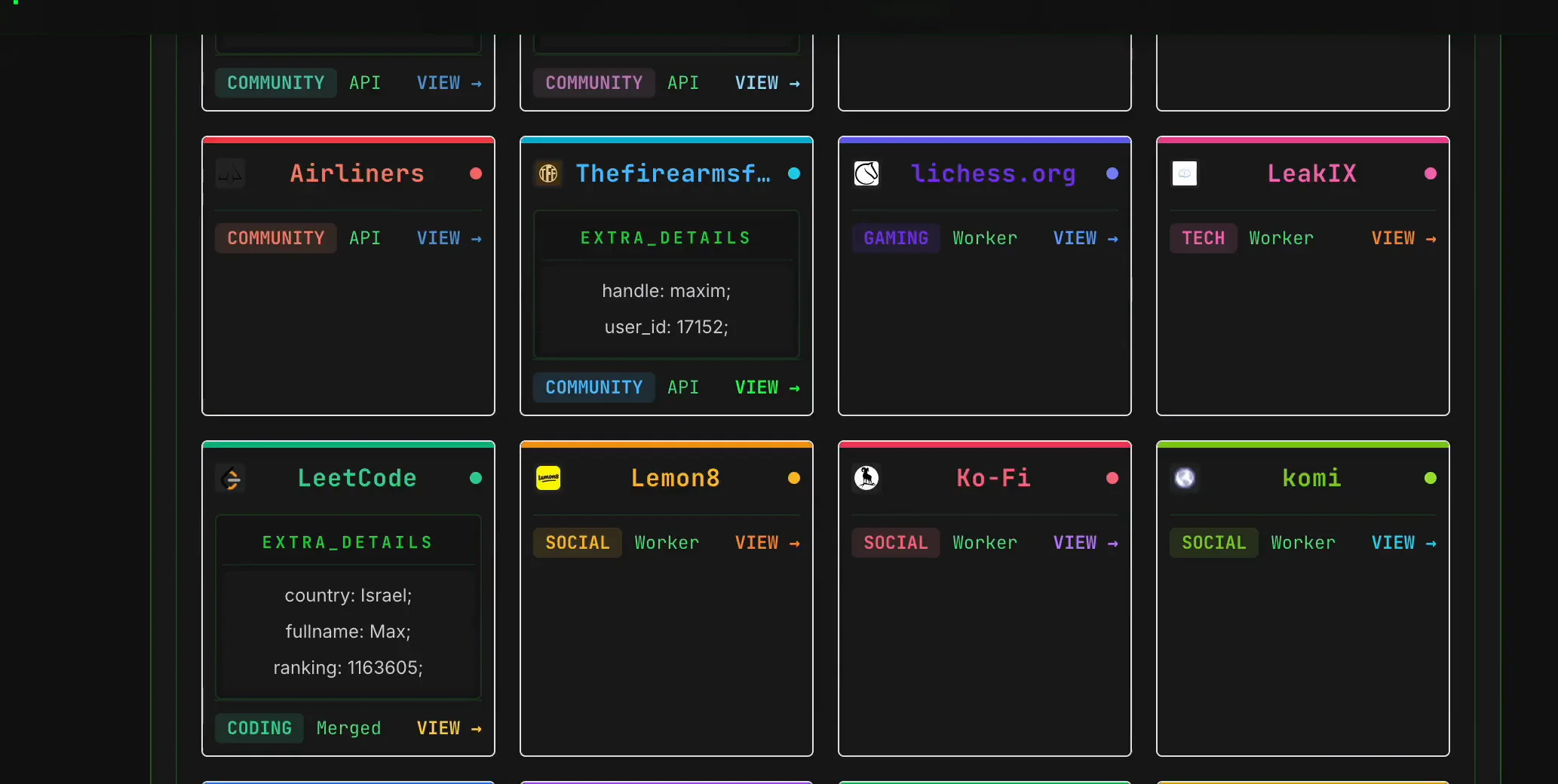Viewport: 1558px width, 784px height.
Task: Select the CODING tag on LeetCode card
Action: pos(259,728)
